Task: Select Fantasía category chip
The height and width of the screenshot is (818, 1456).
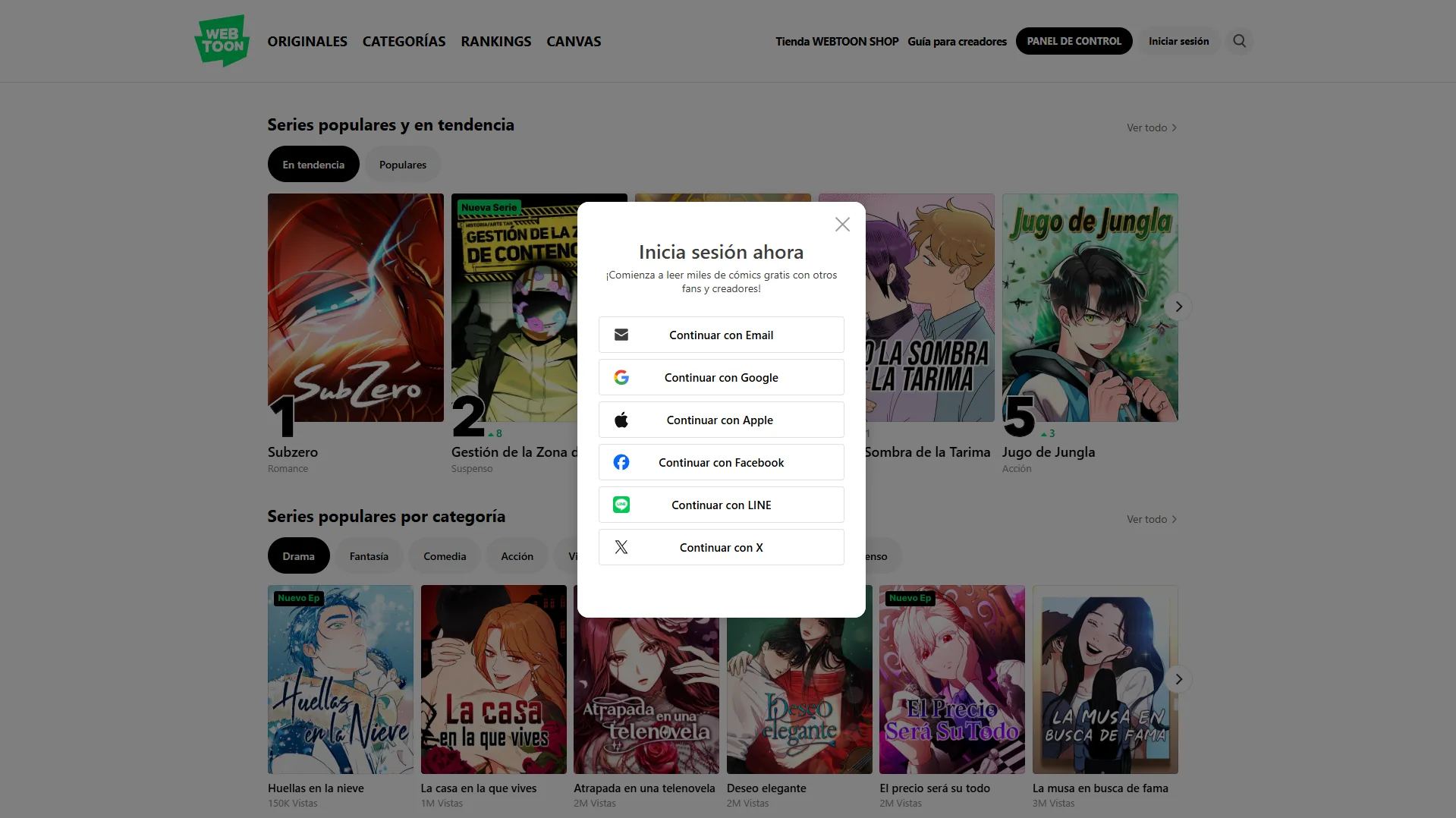Action: pyautogui.click(x=369, y=555)
